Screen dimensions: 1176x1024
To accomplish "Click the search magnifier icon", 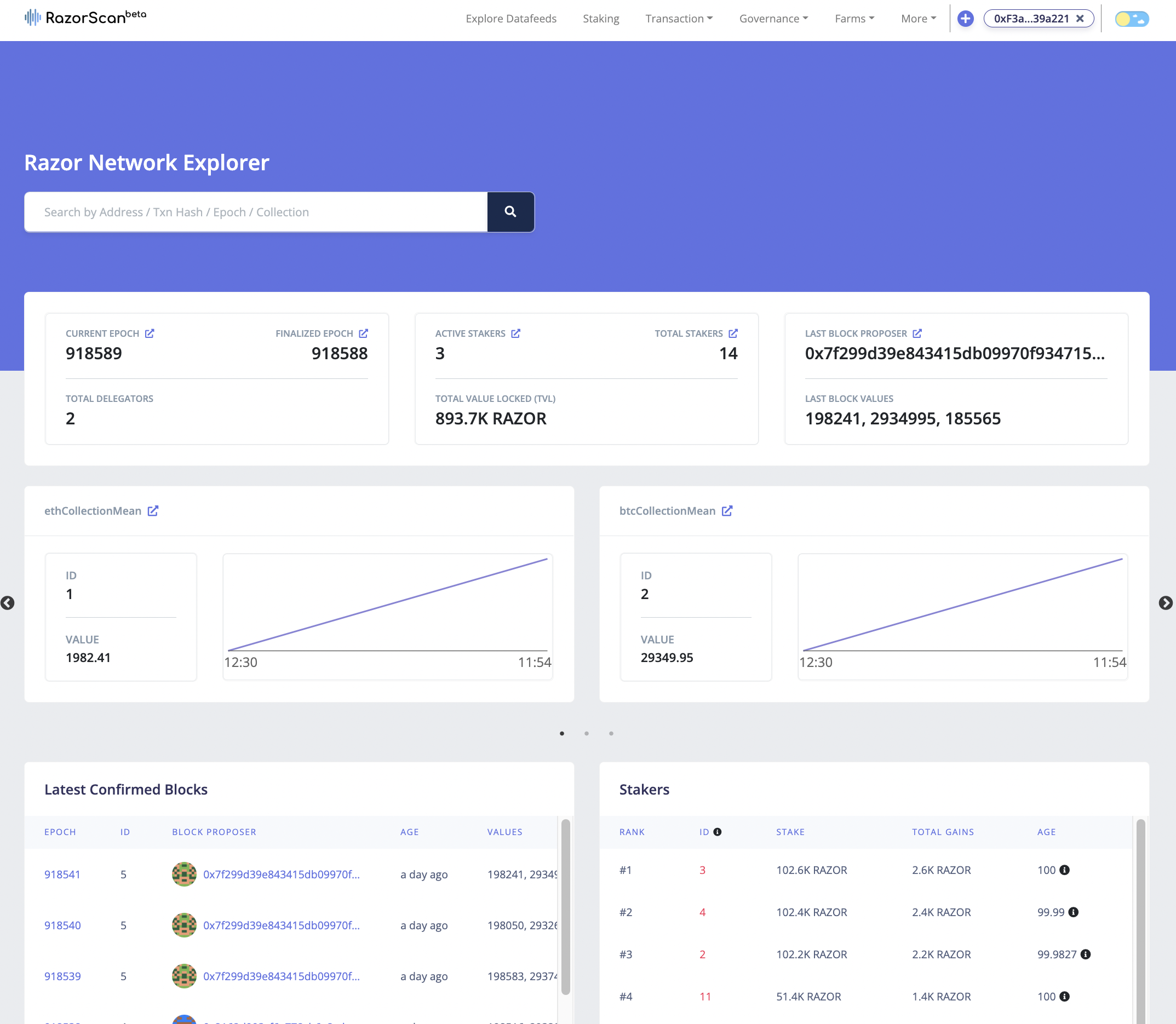I will coord(510,211).
